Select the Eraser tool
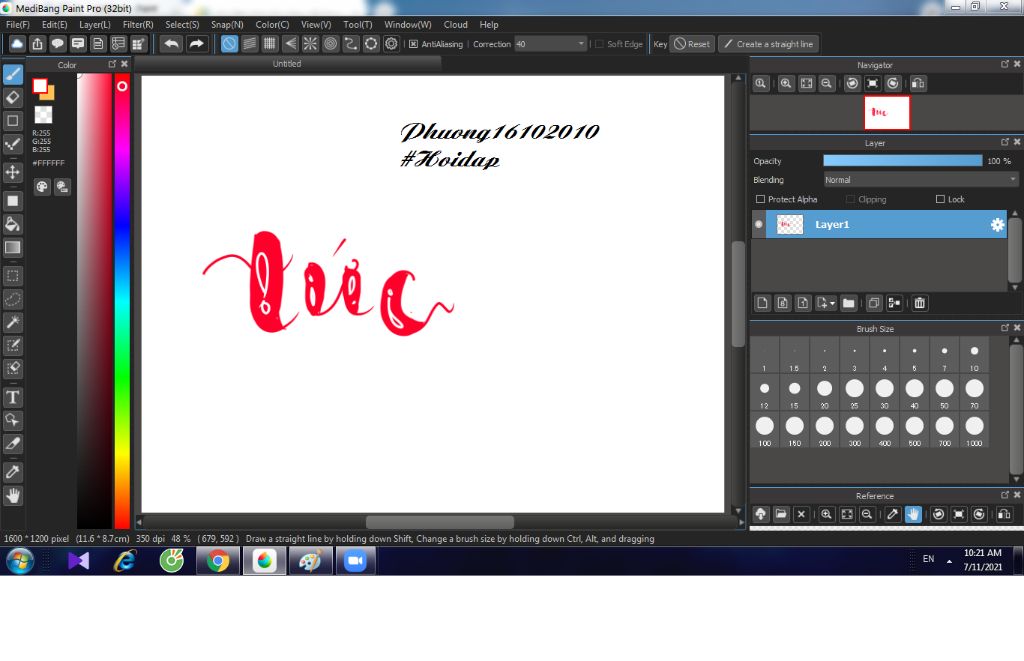 [12, 98]
